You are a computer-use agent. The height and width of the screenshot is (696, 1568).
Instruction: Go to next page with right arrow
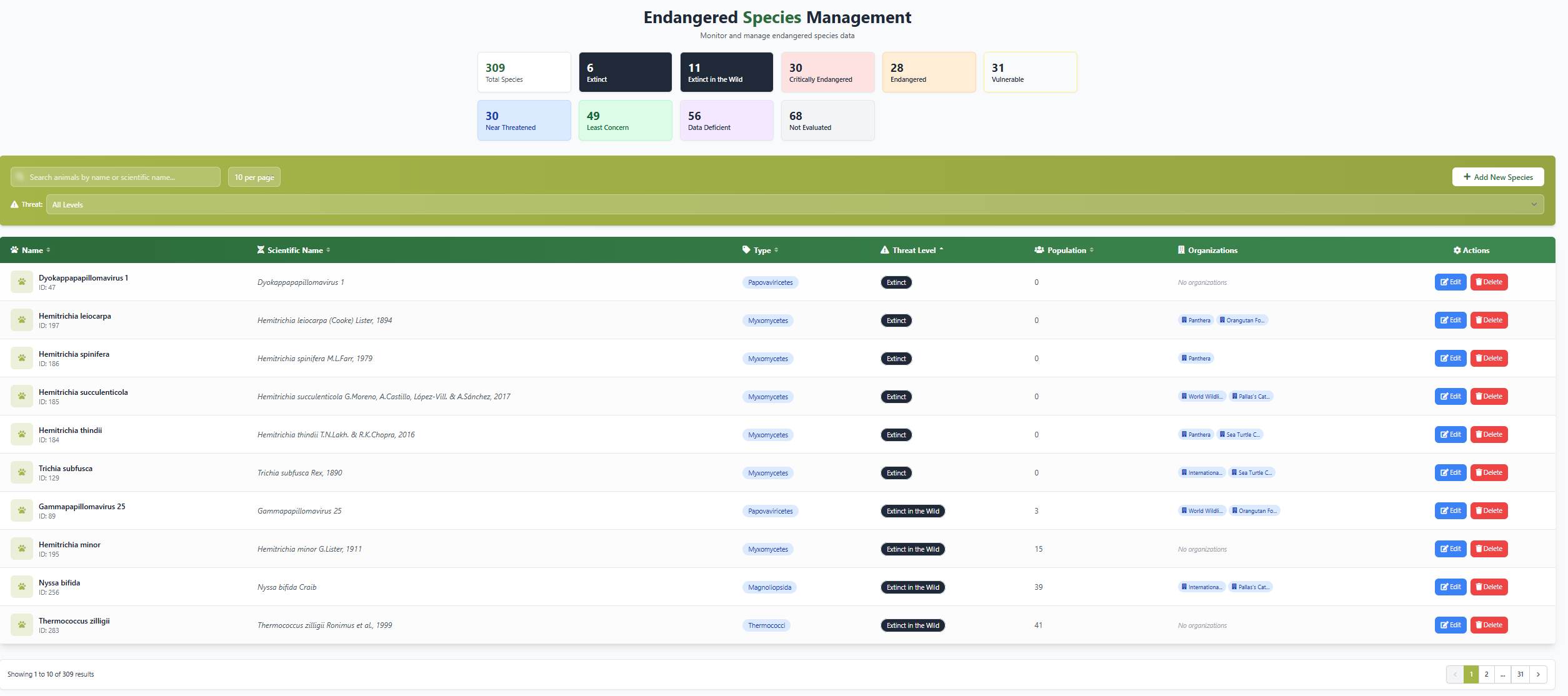(1538, 675)
